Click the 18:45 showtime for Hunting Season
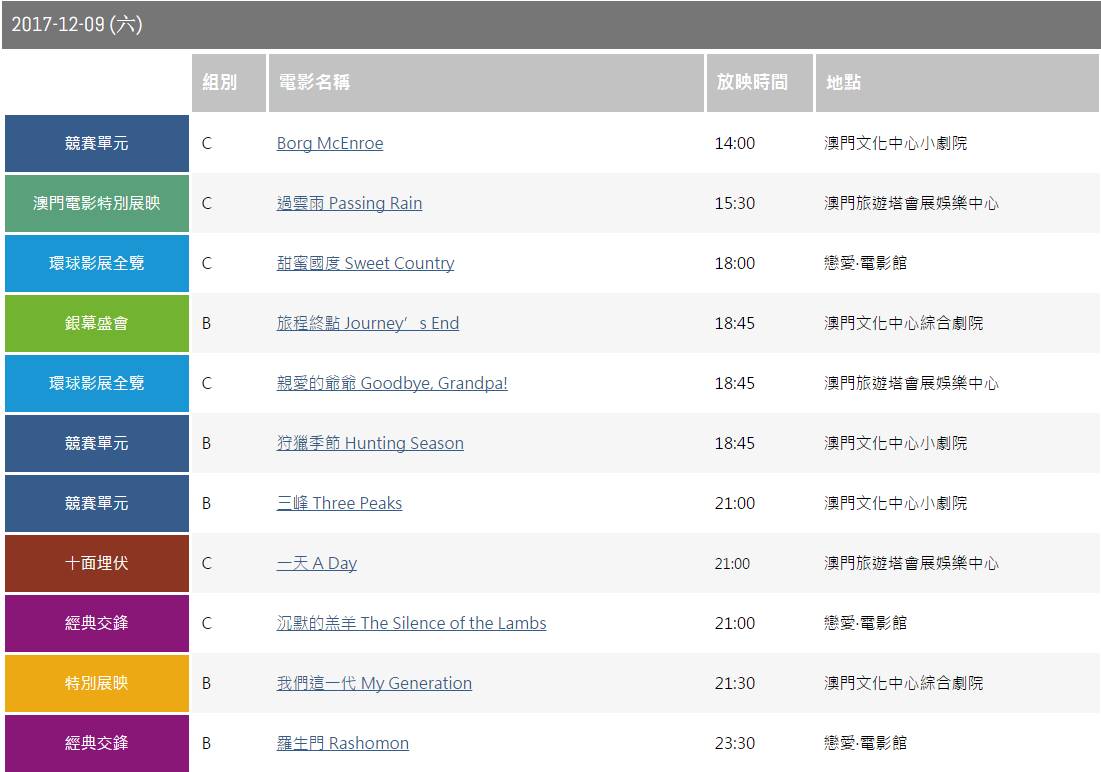 734,443
